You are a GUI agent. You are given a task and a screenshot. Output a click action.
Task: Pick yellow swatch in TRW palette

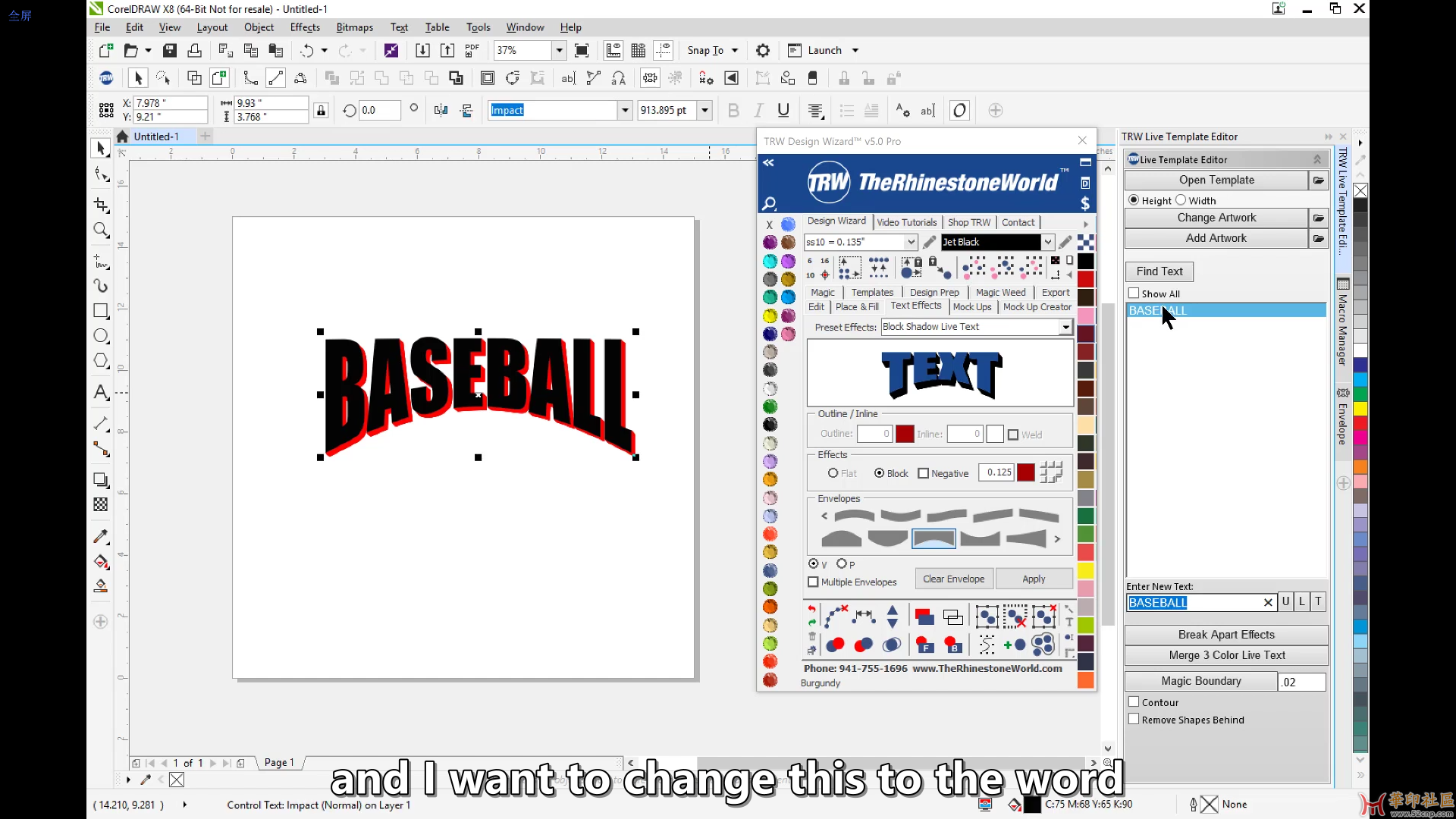(1086, 570)
